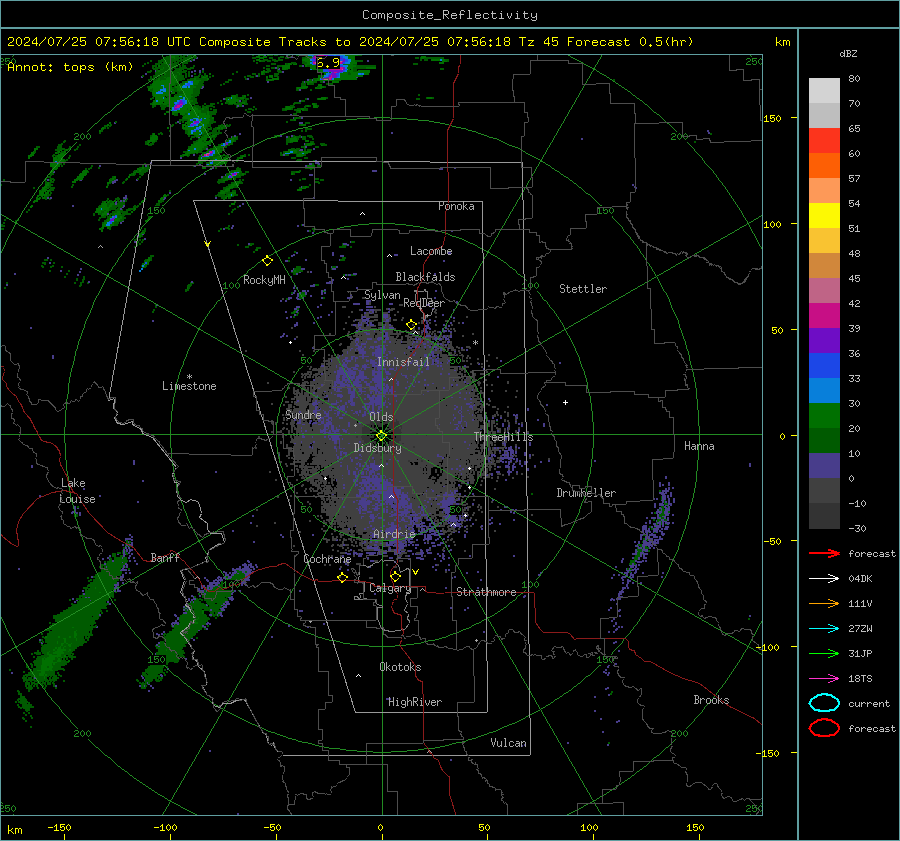The image size is (900, 841).
Task: Select the 42 dBZ magenta color swatch
Action: pos(824,315)
